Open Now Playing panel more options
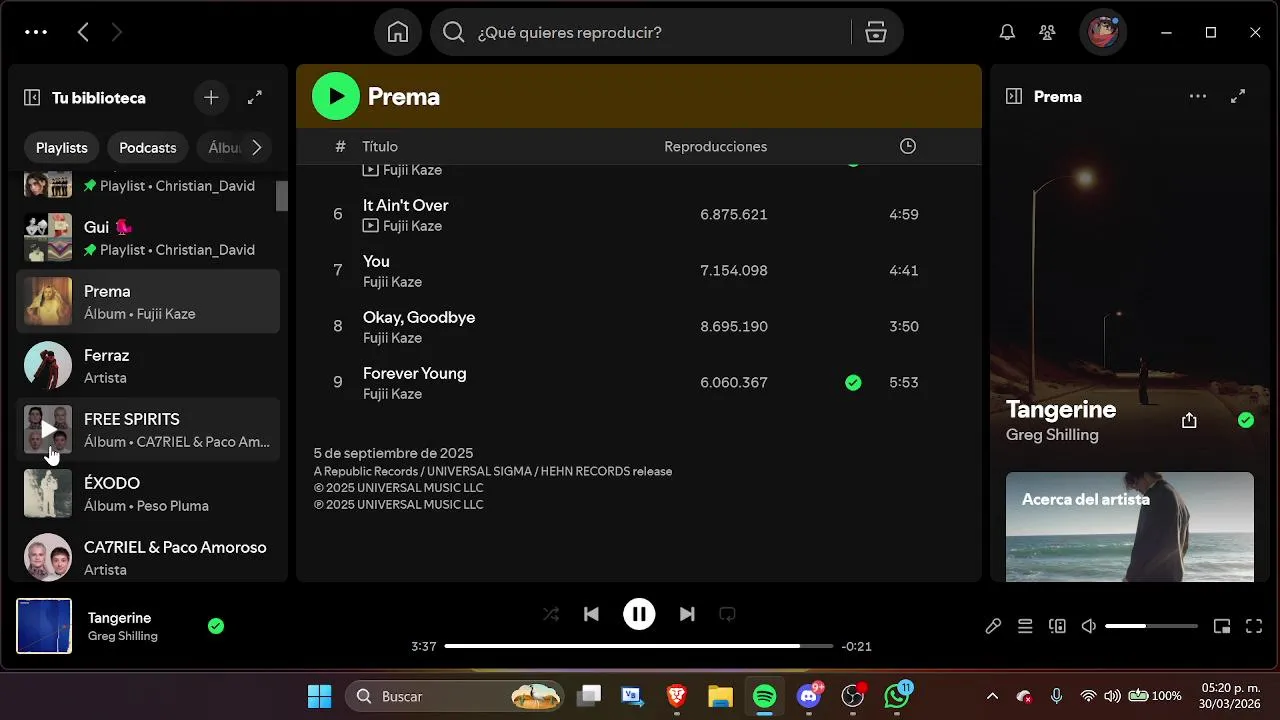 1198,96
